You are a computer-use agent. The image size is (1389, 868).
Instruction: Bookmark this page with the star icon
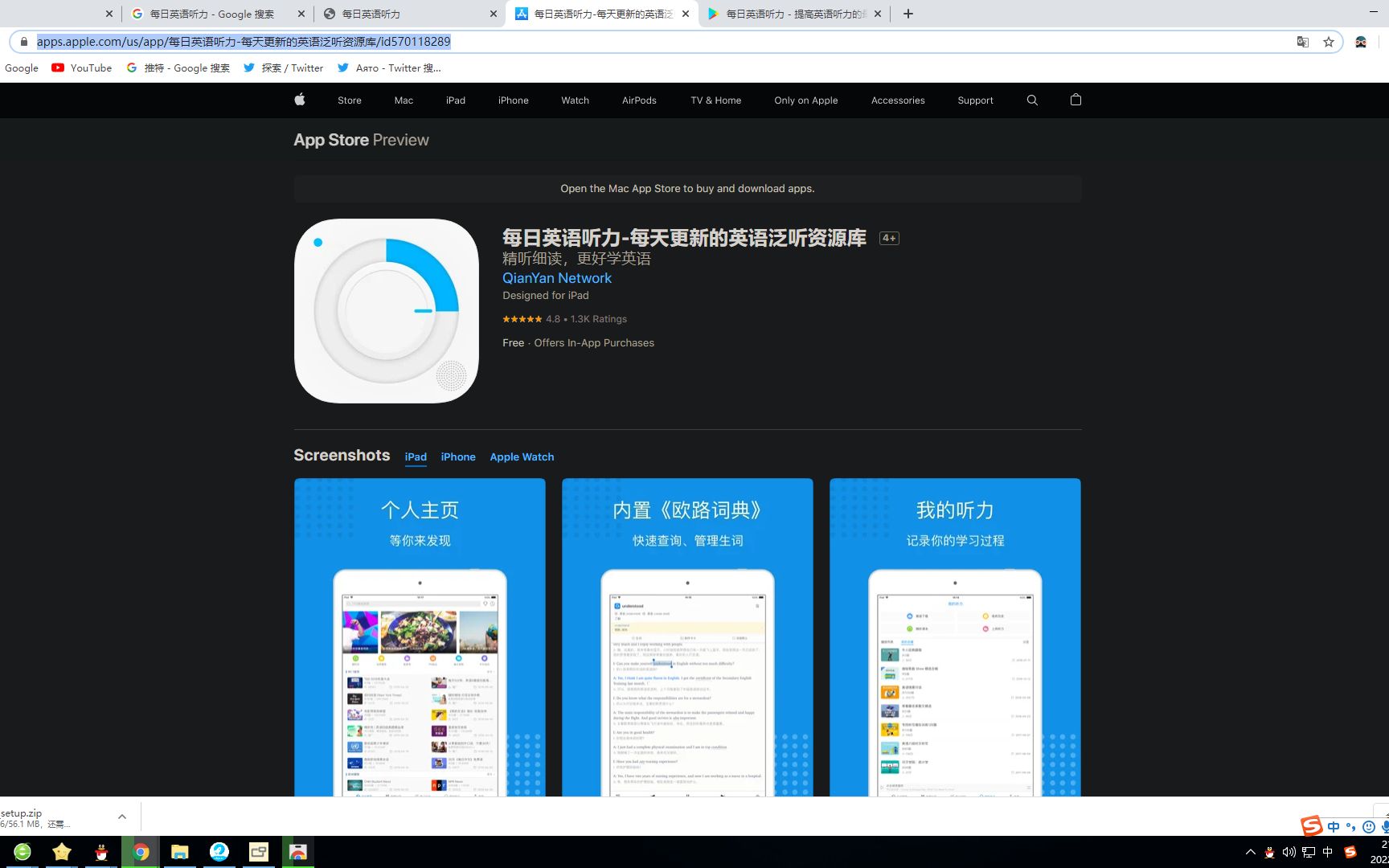point(1329,42)
